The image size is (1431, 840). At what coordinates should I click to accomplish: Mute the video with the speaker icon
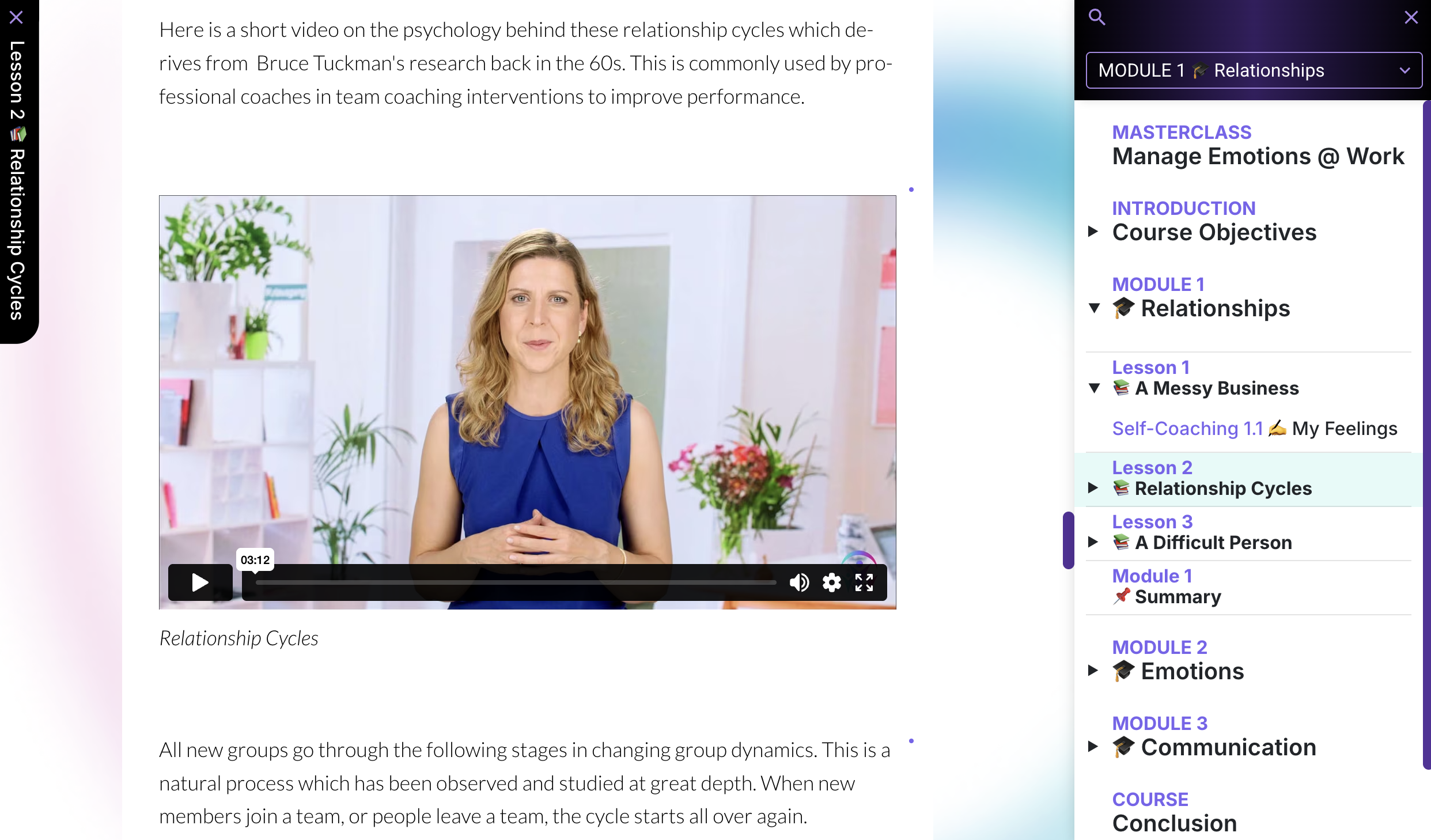pos(798,582)
